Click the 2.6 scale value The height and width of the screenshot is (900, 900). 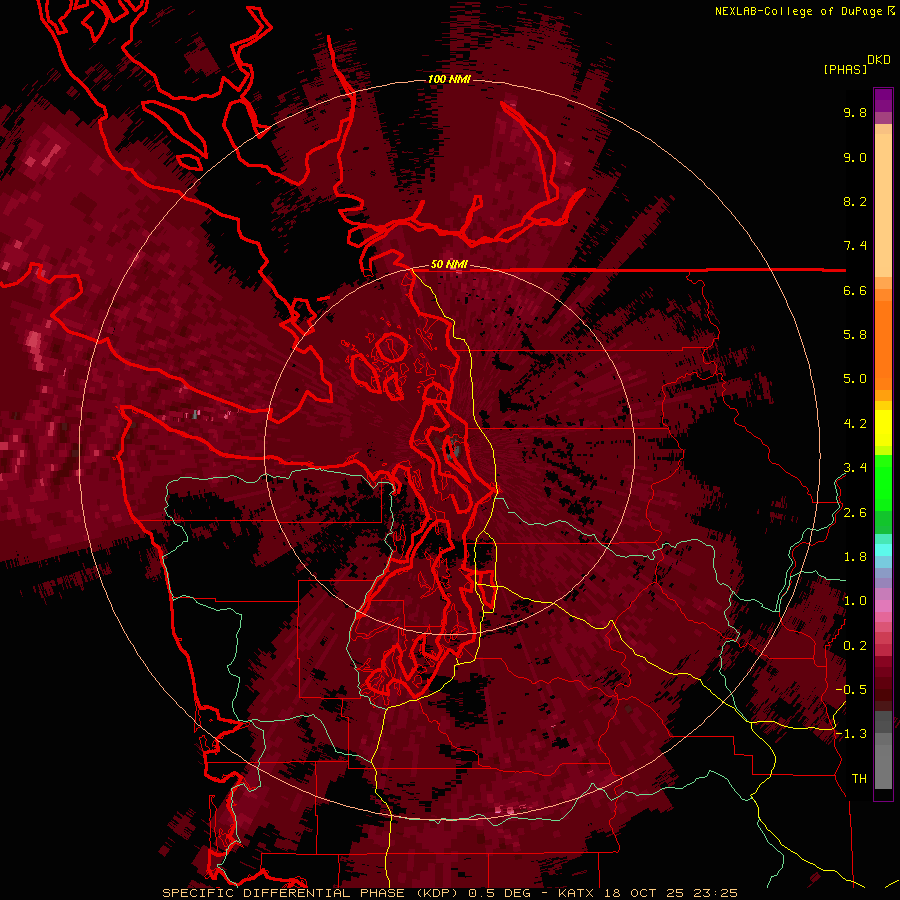coord(855,513)
